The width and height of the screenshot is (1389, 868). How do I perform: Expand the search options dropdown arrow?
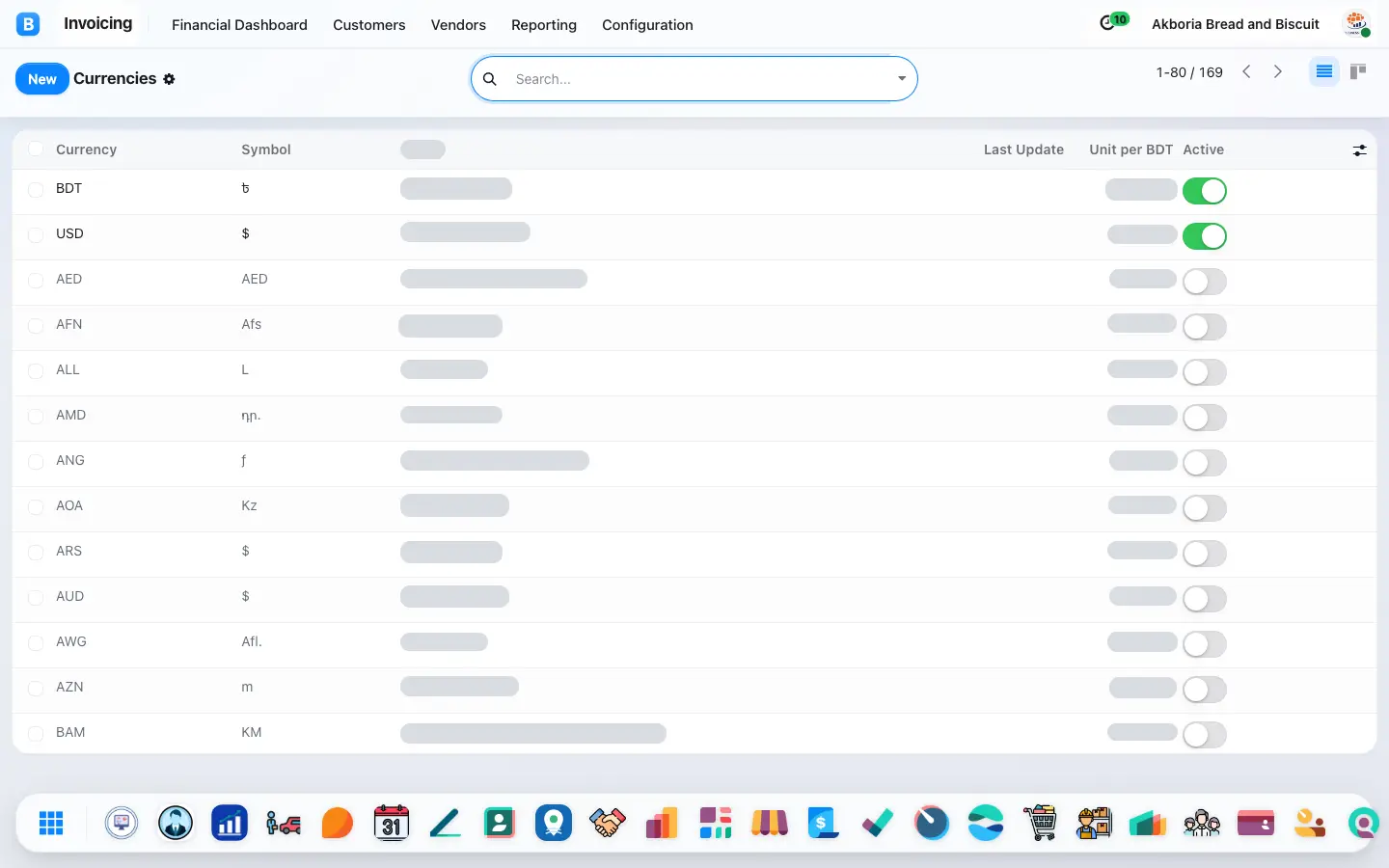pyautogui.click(x=902, y=79)
